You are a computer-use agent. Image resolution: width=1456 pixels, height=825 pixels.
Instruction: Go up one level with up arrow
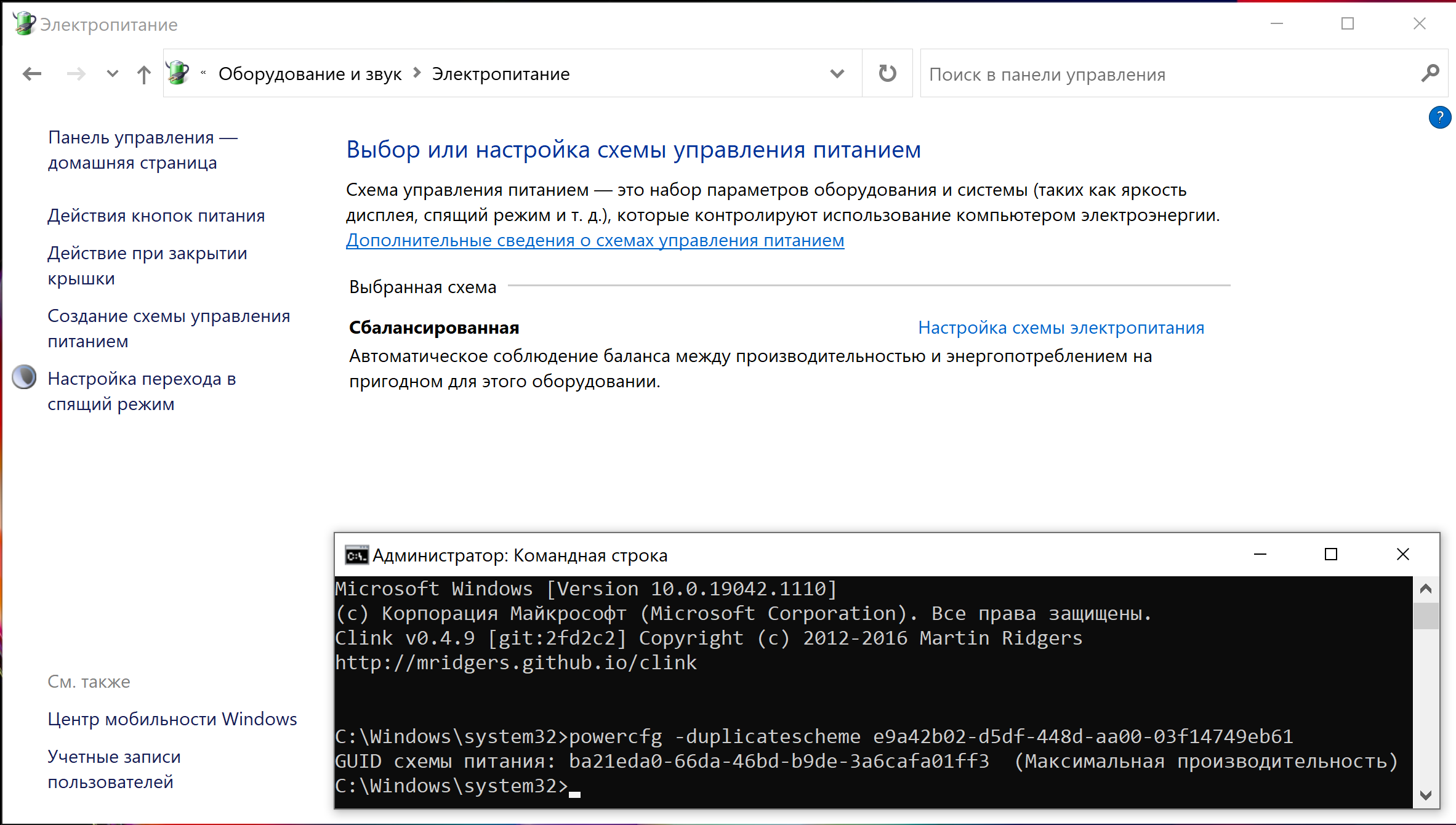point(144,74)
